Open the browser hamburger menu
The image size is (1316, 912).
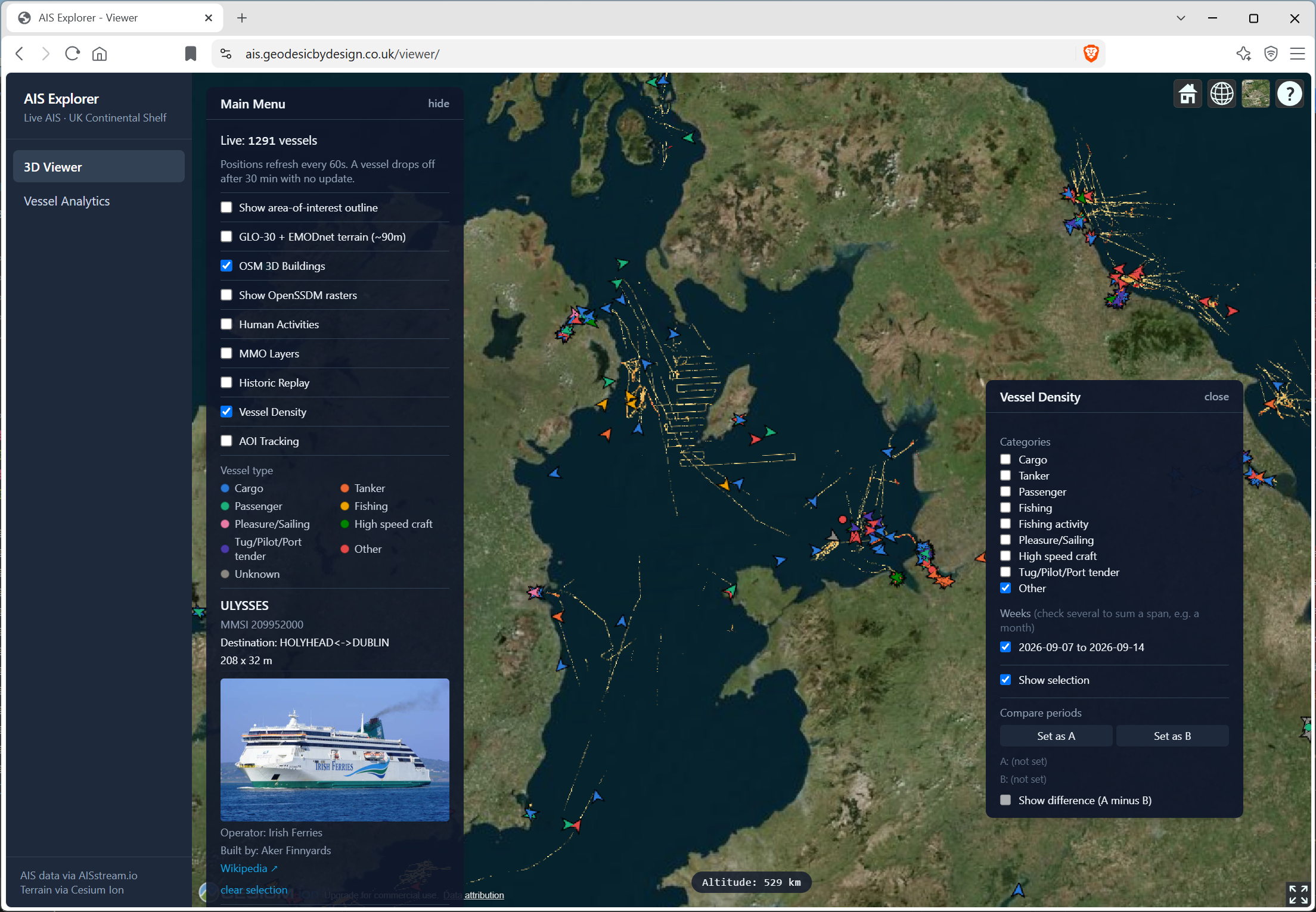coord(1298,54)
